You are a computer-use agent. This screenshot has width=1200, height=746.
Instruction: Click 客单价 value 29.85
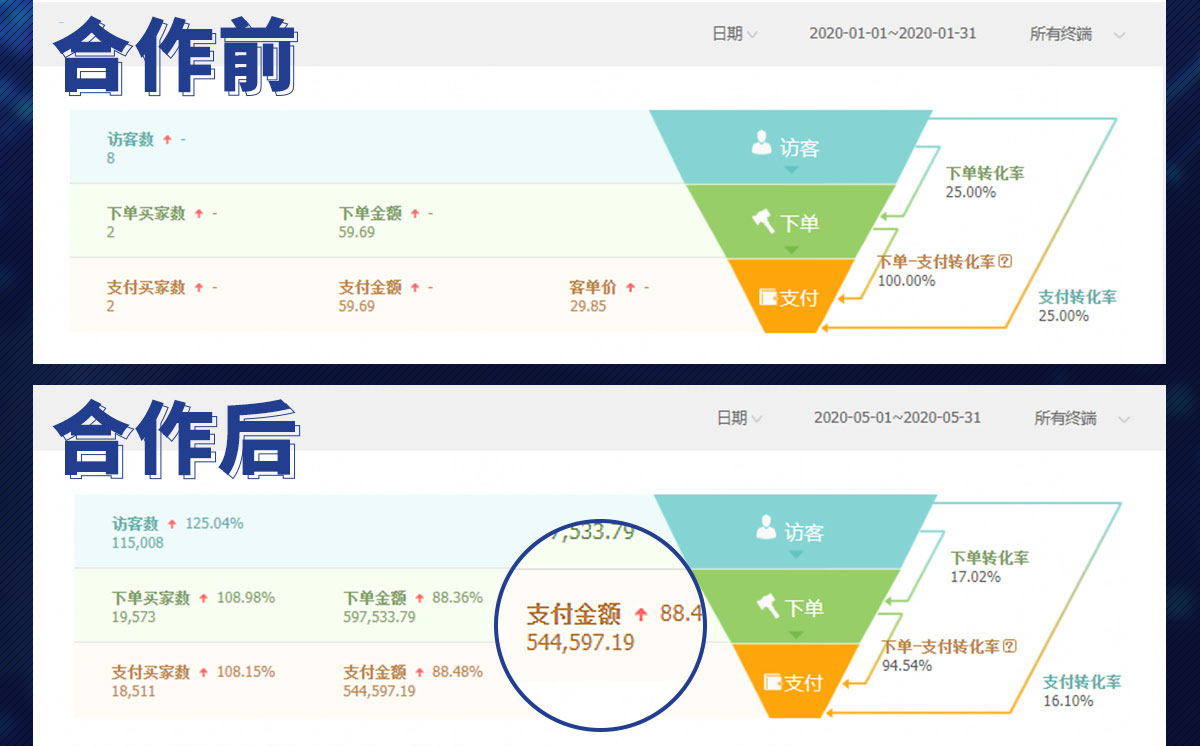pos(588,306)
